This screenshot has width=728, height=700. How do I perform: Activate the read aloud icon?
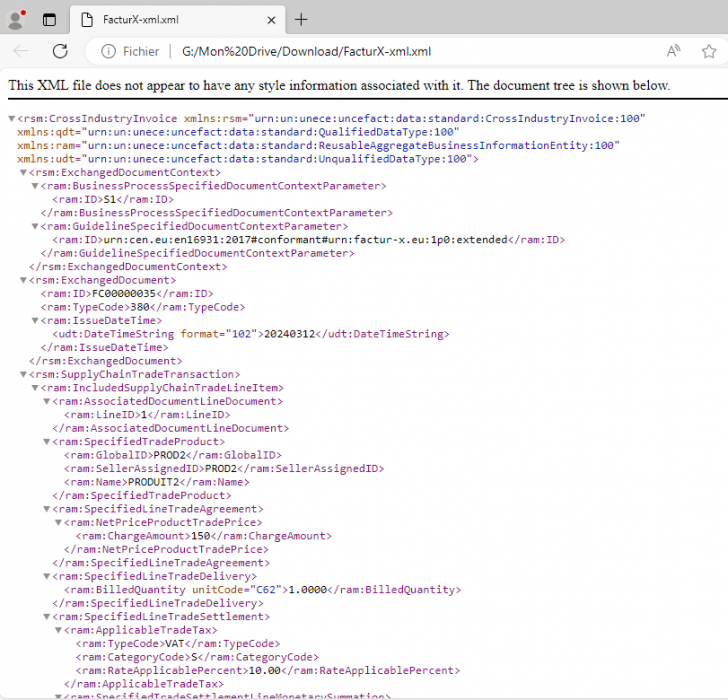674,52
